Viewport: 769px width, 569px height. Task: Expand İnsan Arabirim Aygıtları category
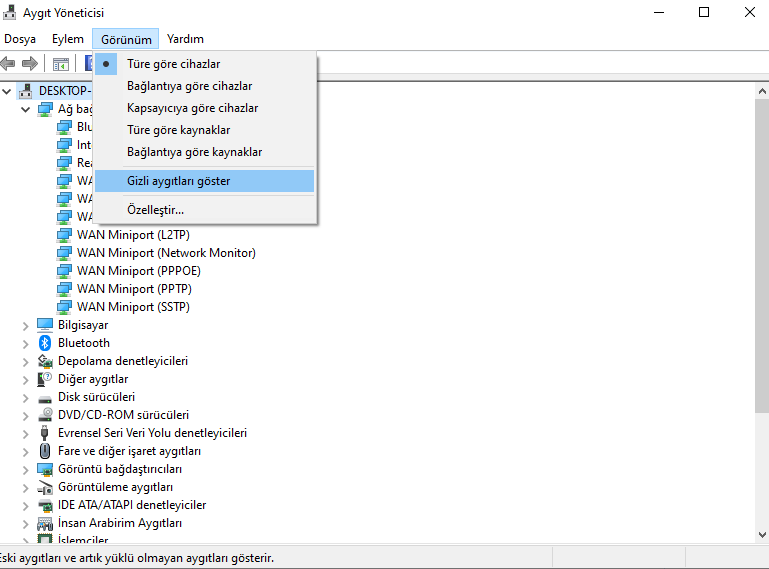26,524
